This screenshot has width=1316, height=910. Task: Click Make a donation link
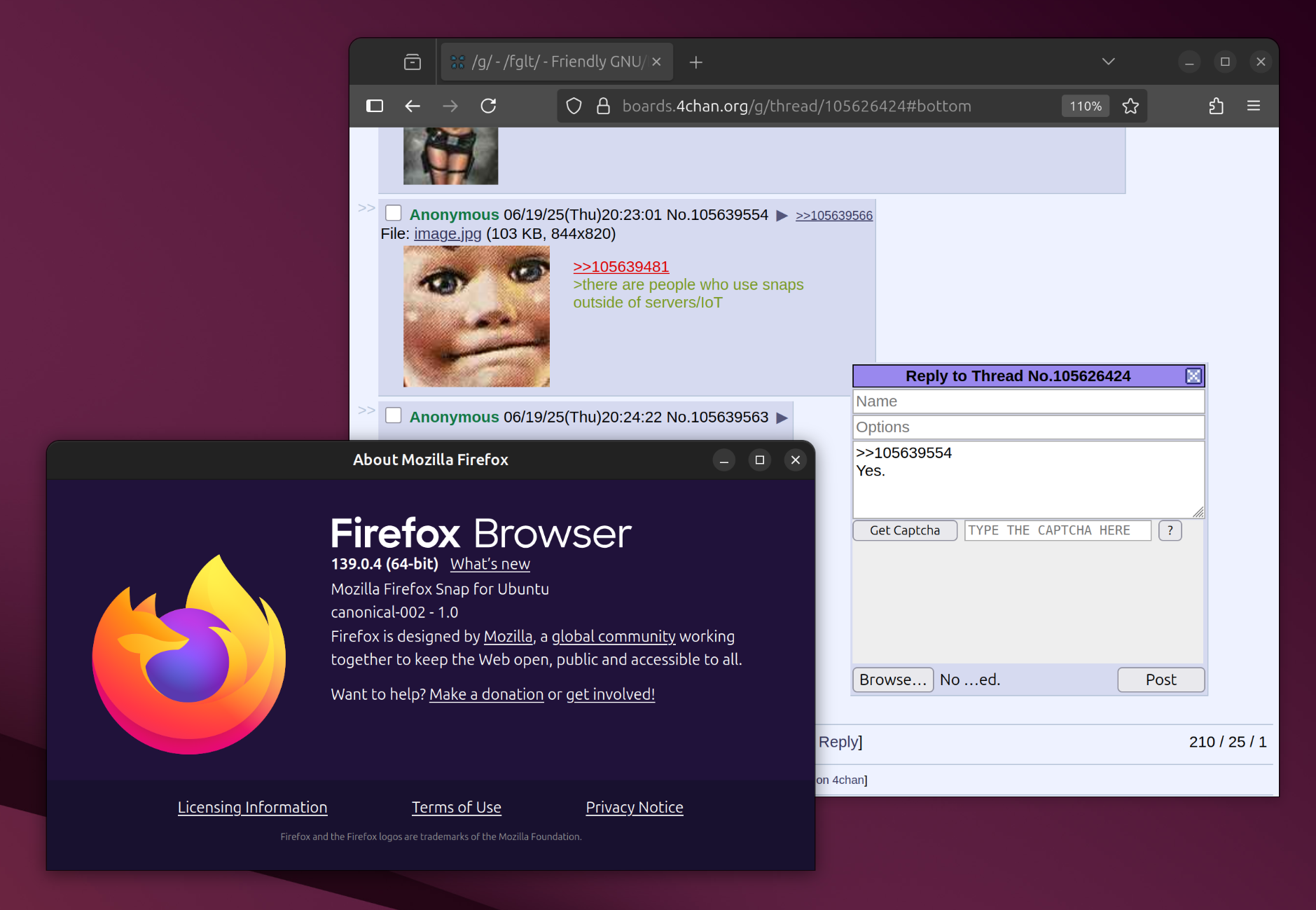tap(487, 694)
